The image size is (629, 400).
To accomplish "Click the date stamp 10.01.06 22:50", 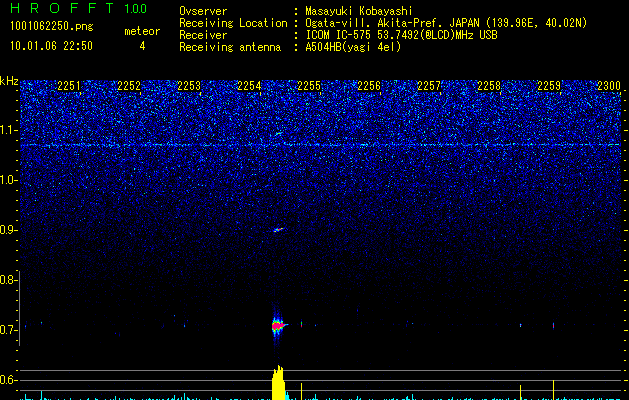I will 51,46.
